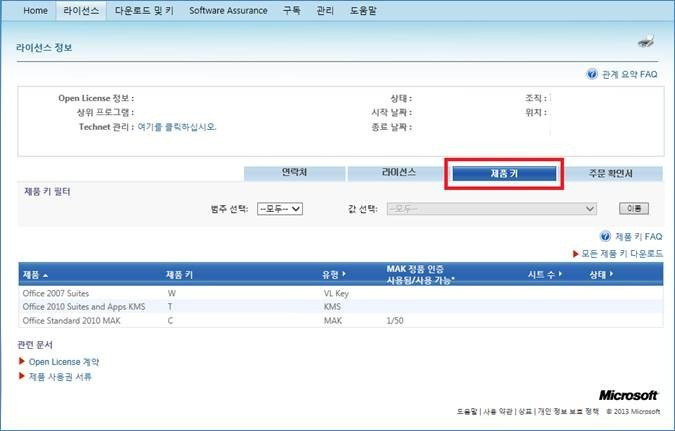Click the footer 상표 link
This screenshot has height=431, width=675.
click(x=525, y=412)
